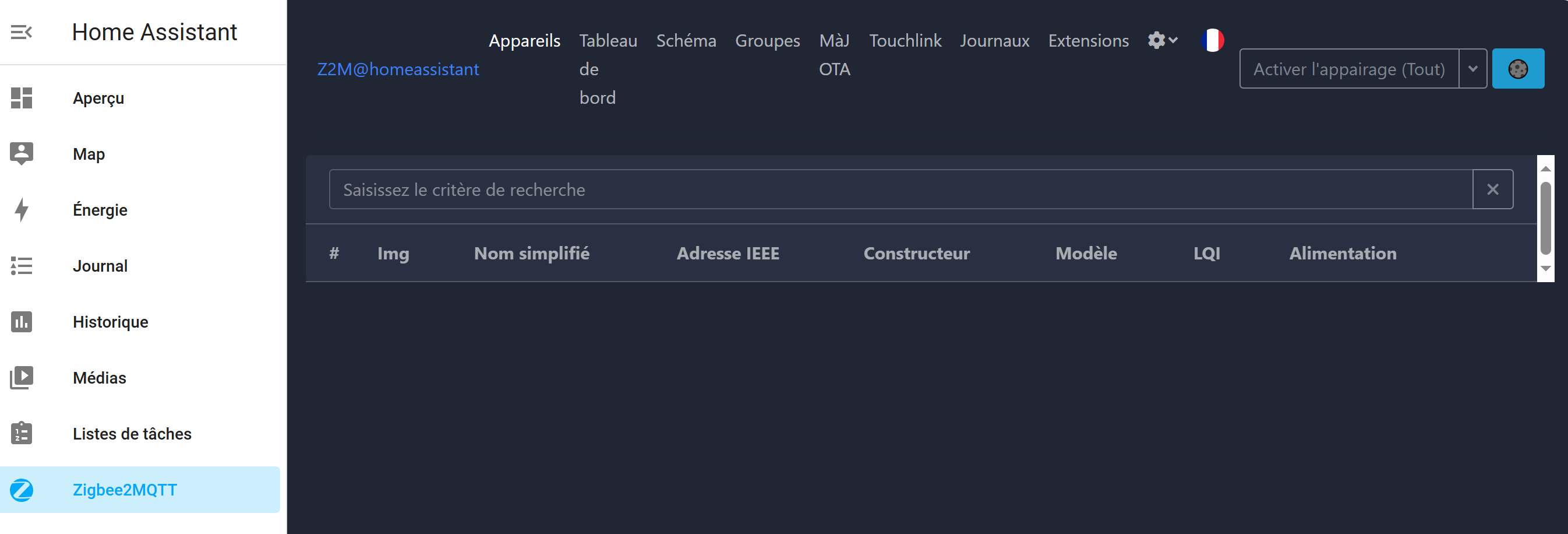Open the Journaux tab
The height and width of the screenshot is (534, 1568).
[x=994, y=41]
